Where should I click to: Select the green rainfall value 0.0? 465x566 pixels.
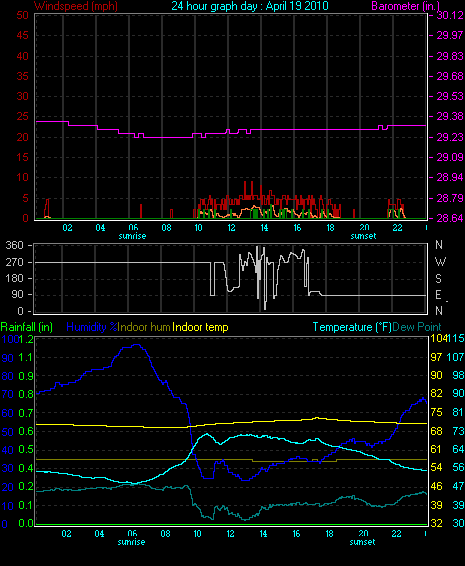pyautogui.click(x=26, y=523)
